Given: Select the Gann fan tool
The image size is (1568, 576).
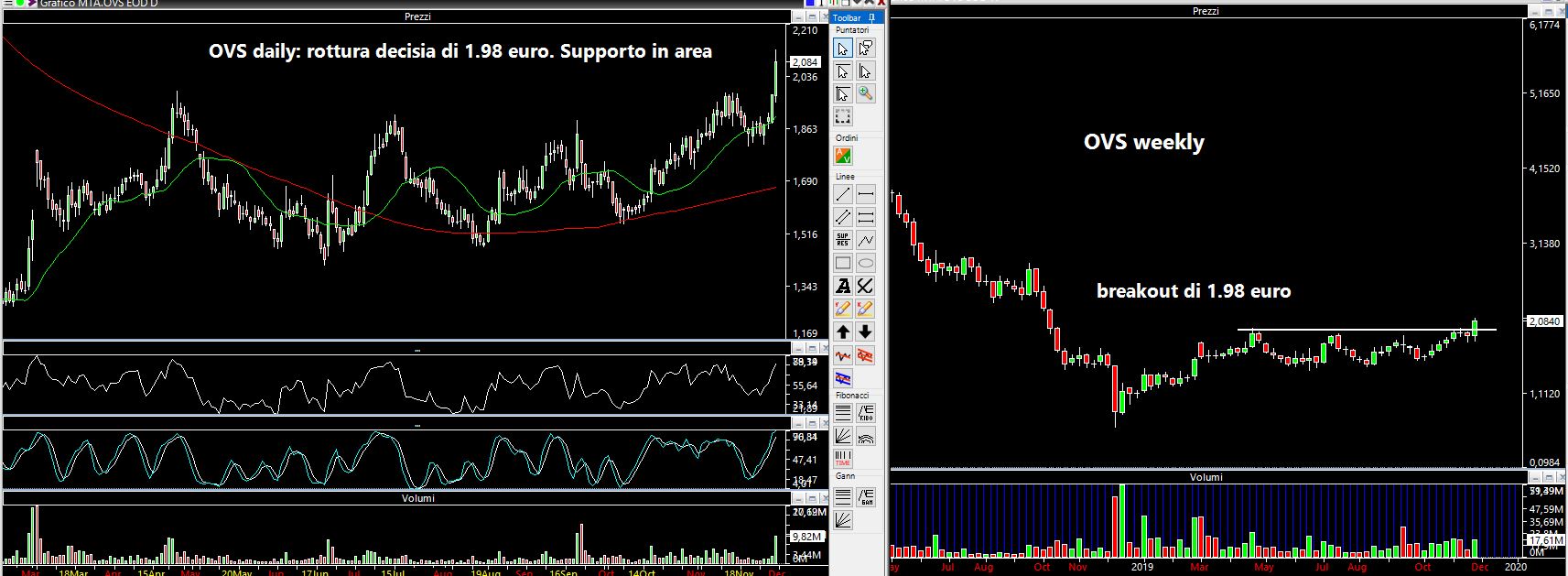Looking at the screenshot, I should [843, 519].
